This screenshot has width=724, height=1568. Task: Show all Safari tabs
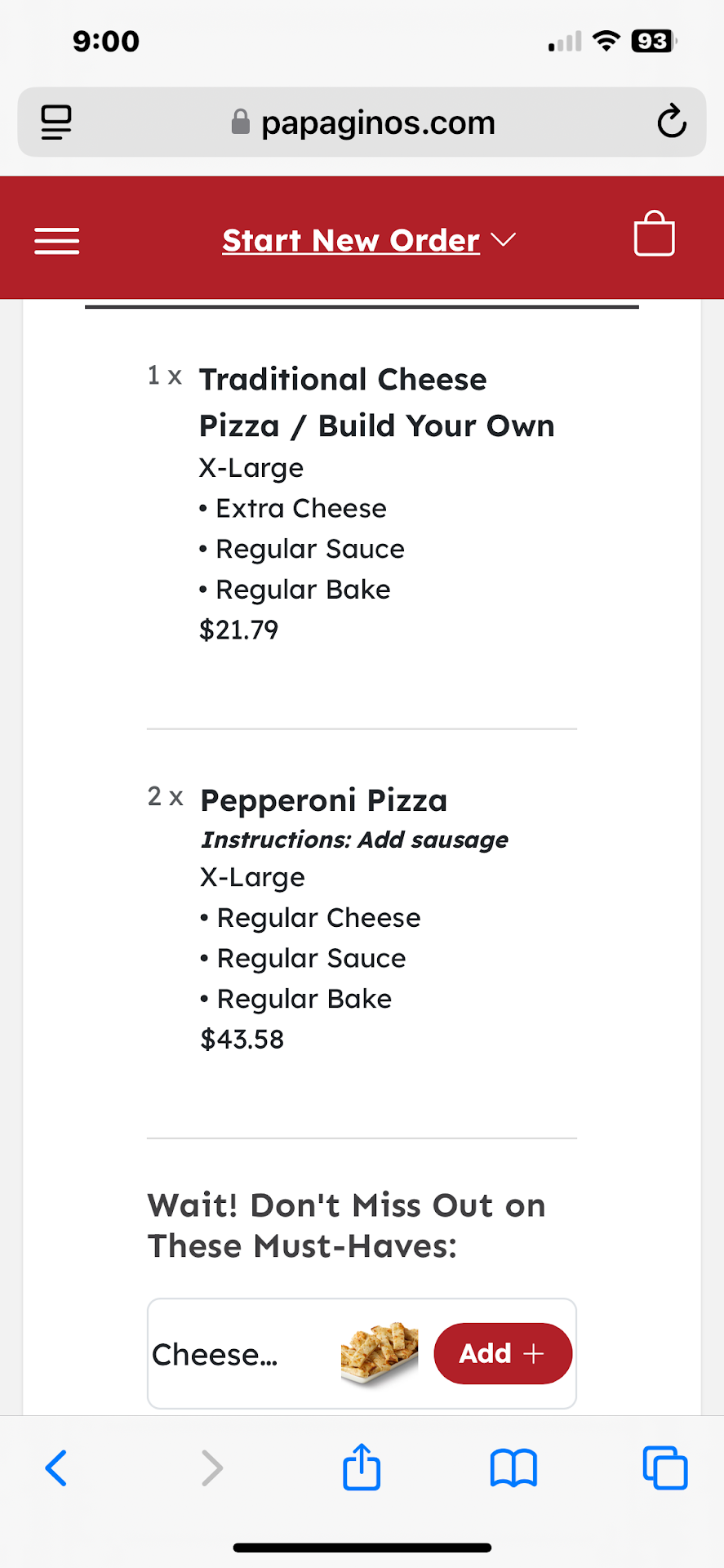click(664, 1468)
